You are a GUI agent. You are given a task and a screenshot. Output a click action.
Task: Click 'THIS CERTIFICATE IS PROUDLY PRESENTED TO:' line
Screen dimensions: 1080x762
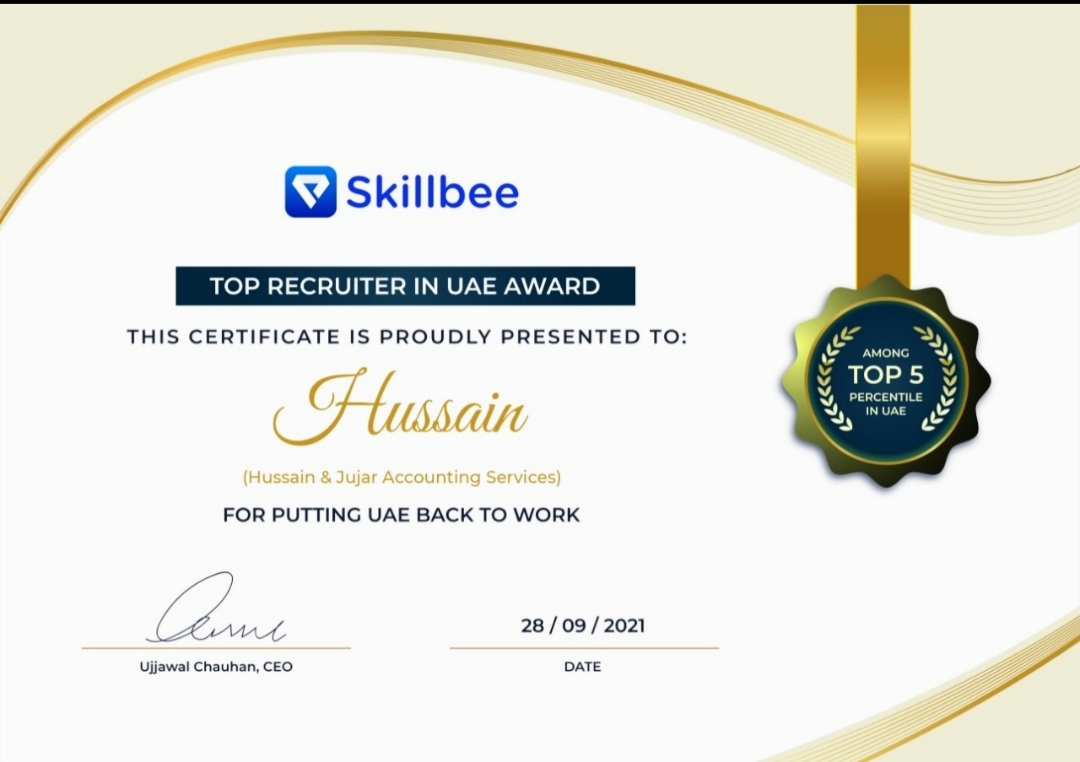coord(406,337)
